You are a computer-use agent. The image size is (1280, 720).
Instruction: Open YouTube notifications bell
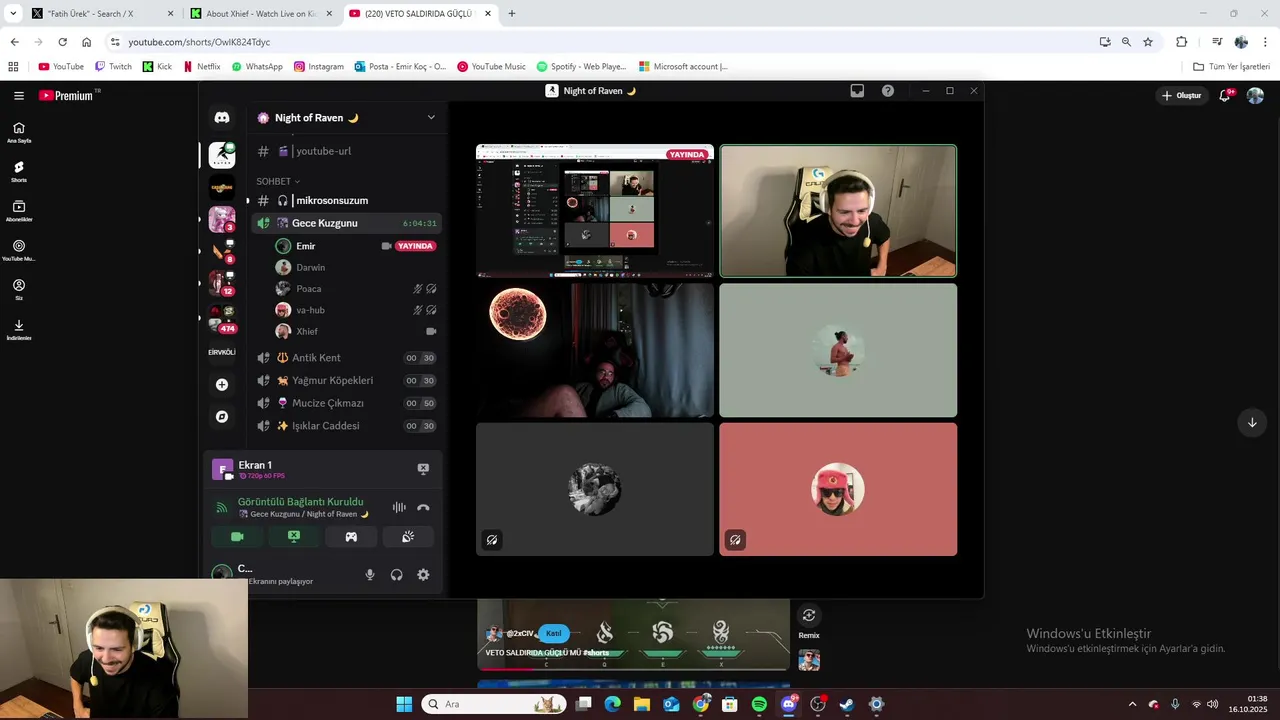pos(1225,95)
